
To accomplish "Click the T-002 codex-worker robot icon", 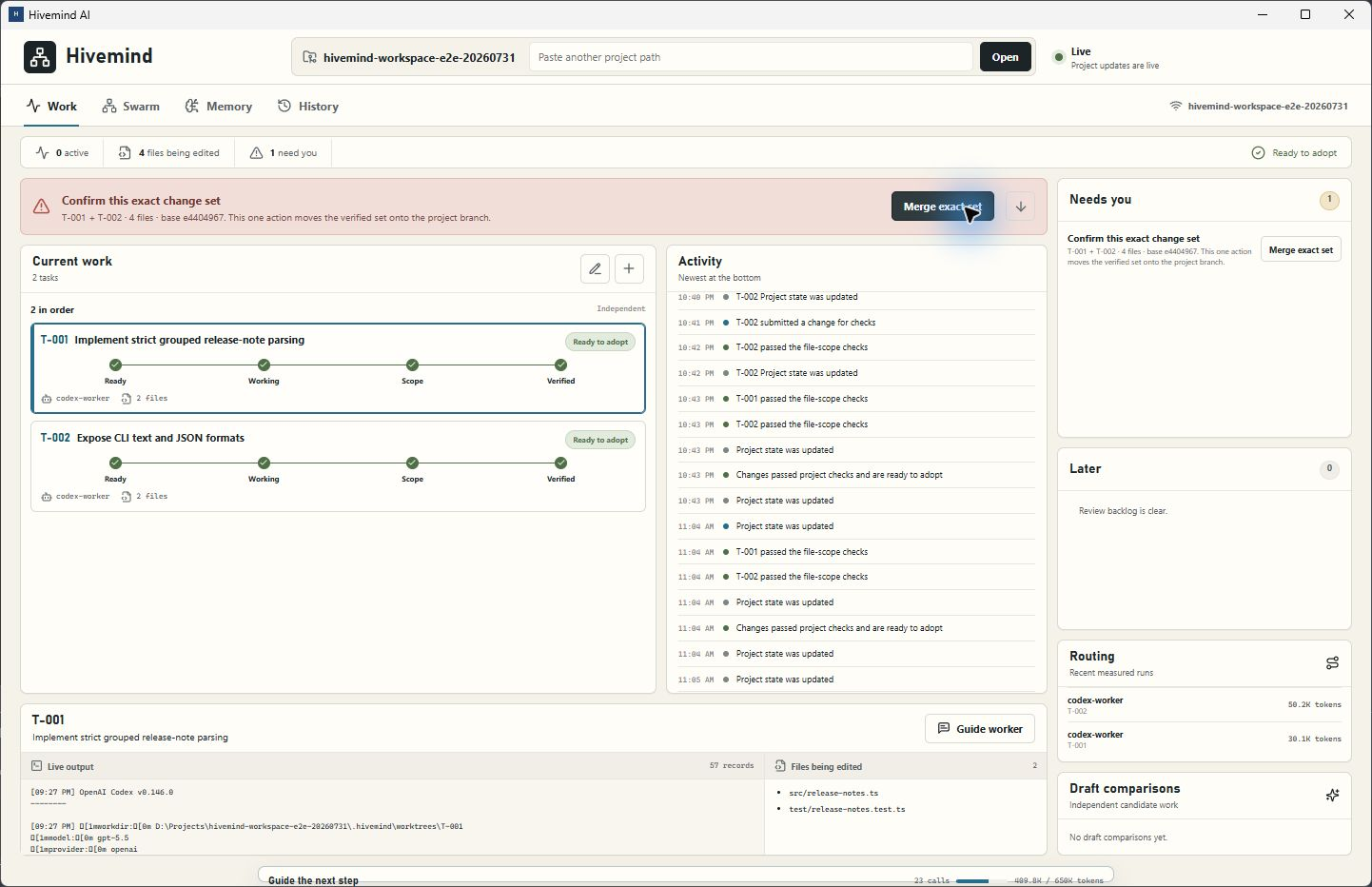I will coord(47,497).
